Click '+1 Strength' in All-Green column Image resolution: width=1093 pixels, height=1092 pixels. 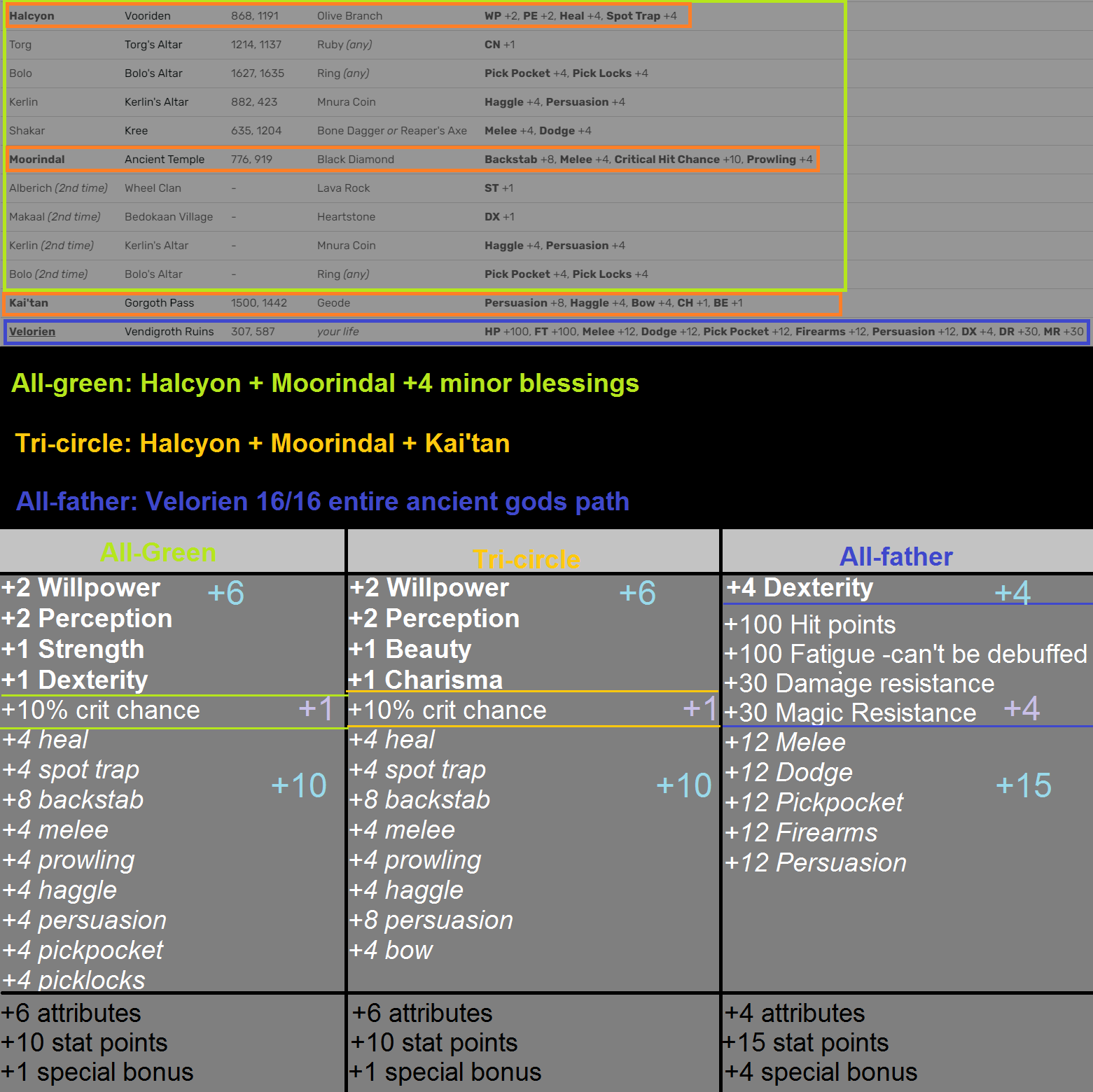pyautogui.click(x=73, y=650)
